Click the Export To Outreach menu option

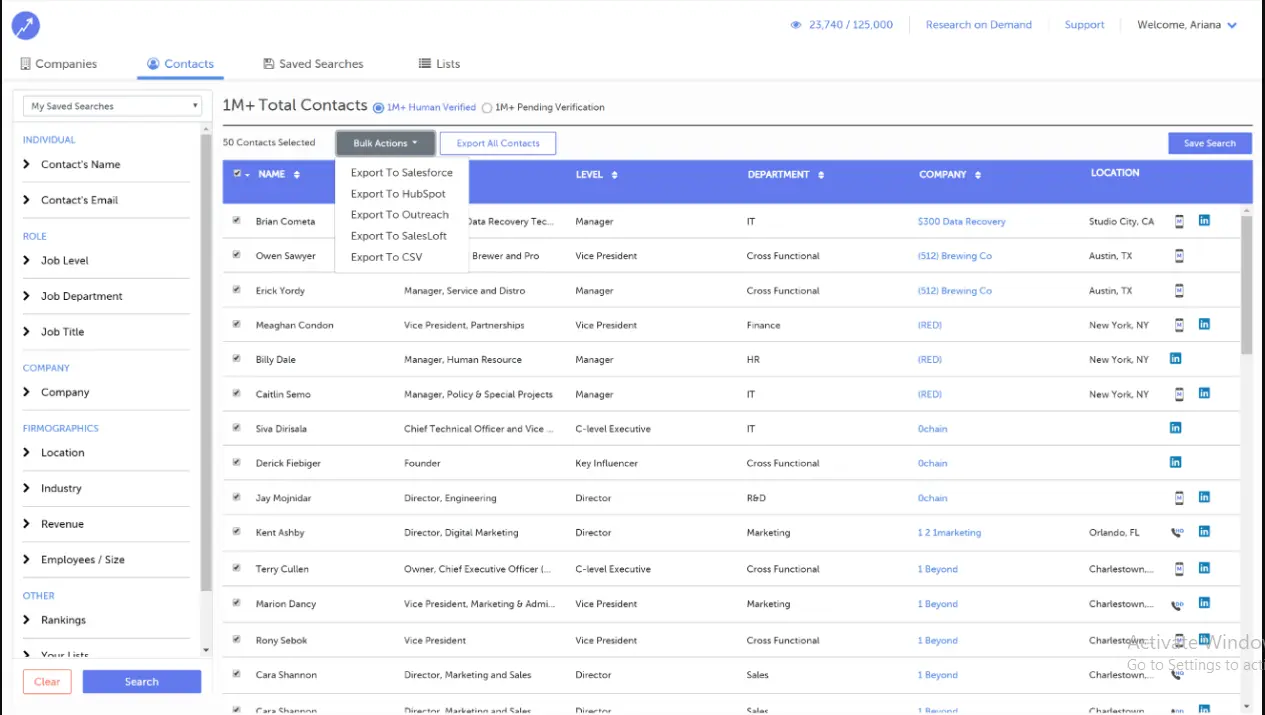coord(402,215)
